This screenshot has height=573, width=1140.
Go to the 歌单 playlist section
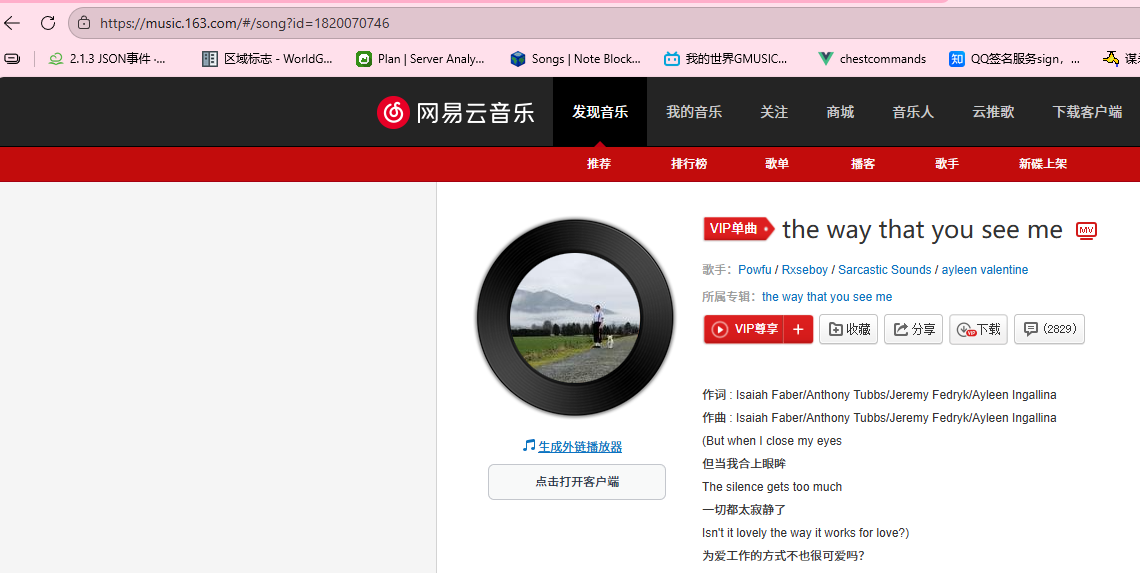tap(776, 164)
